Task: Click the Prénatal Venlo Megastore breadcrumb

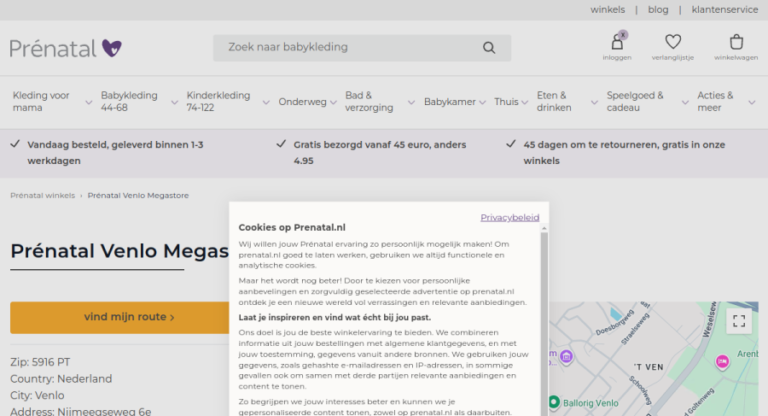Action: (138, 196)
